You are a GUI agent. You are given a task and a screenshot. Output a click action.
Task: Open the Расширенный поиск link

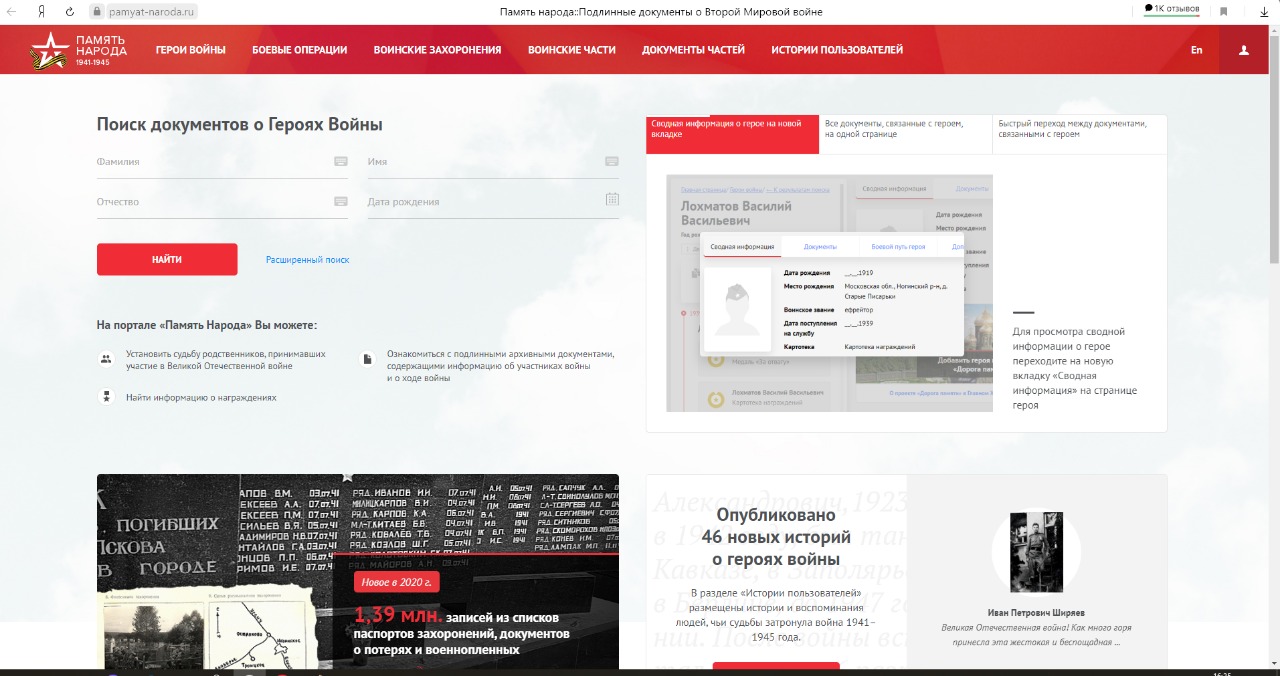coord(308,260)
